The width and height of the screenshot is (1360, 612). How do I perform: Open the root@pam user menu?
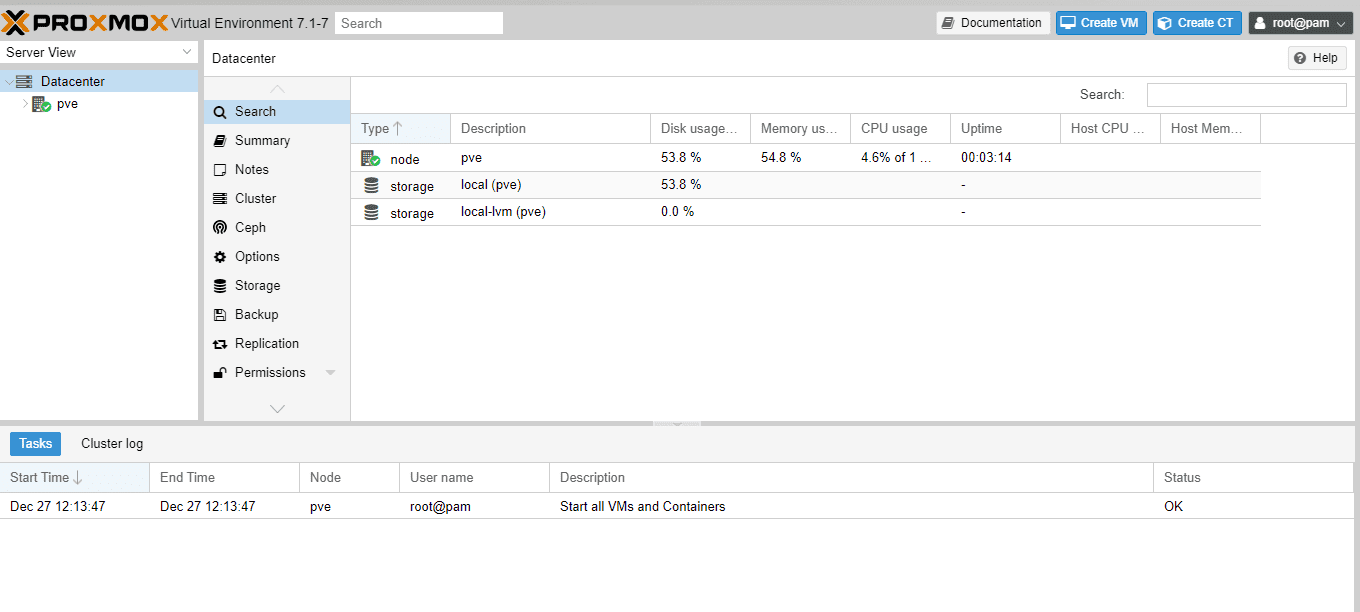tap(1300, 23)
